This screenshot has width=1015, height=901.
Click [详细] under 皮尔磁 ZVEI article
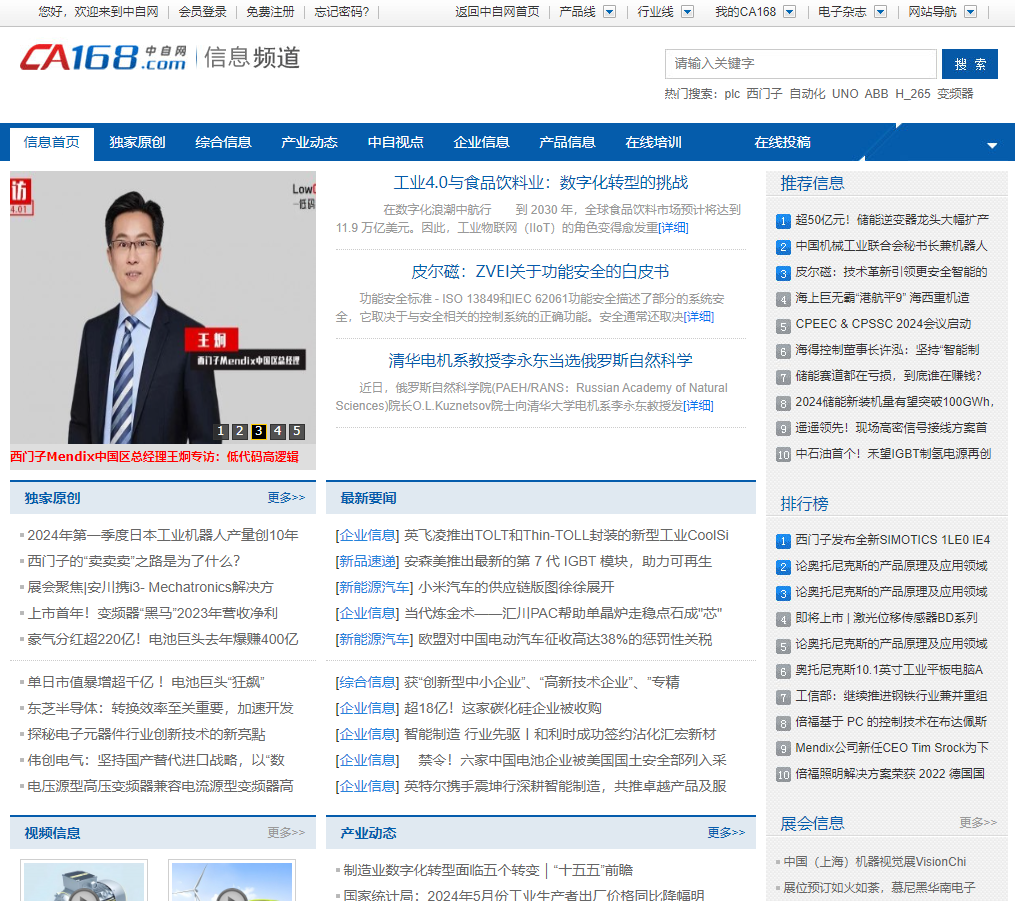pyautogui.click(x=698, y=317)
